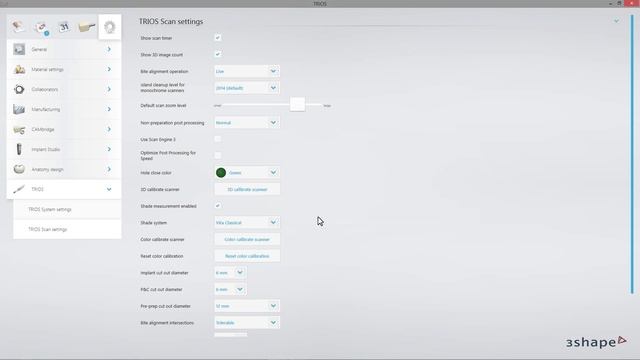
Task: Toggle the Shade measurement enabled checkbox
Action: (218, 206)
